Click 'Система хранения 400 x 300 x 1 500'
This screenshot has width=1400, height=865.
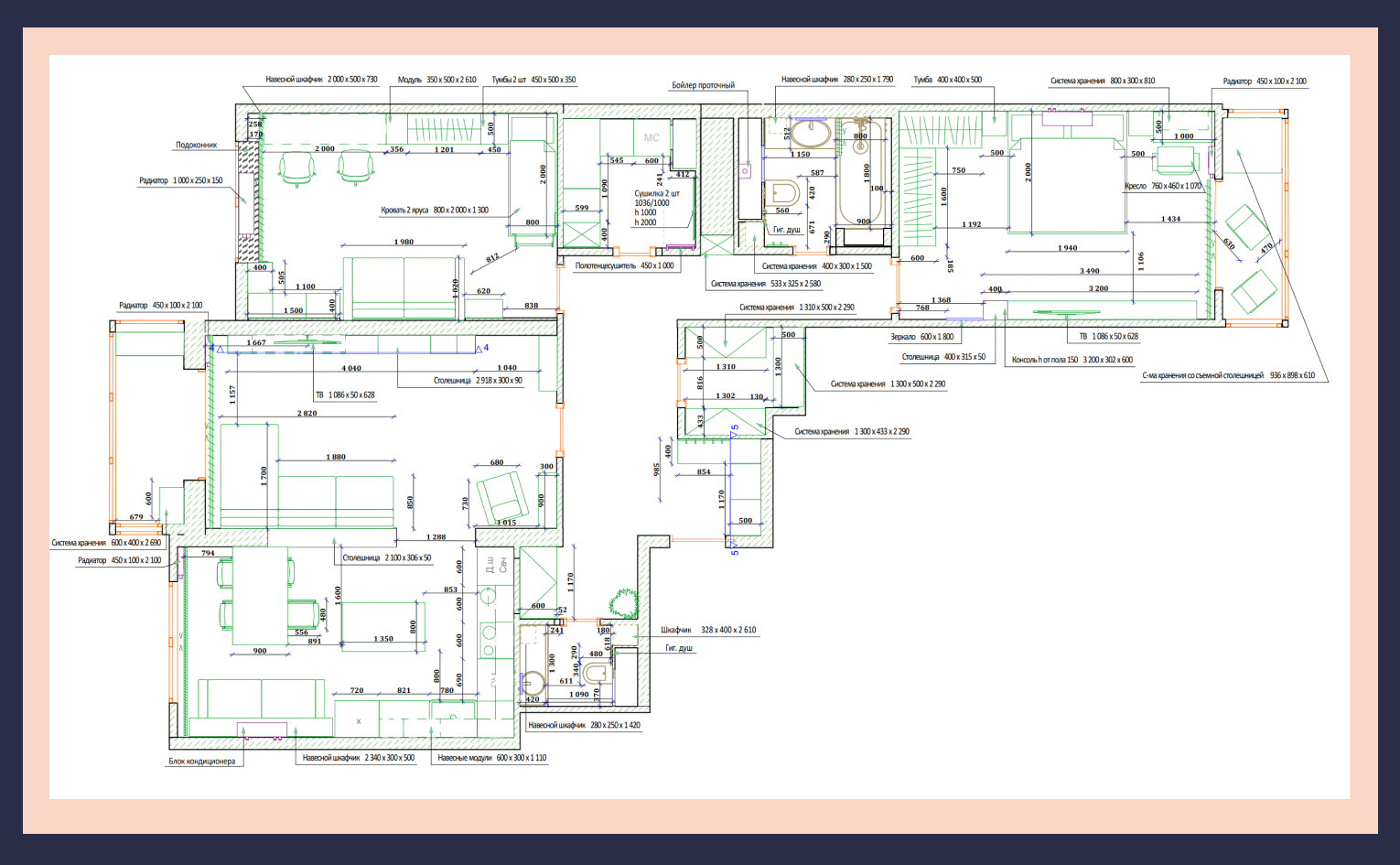[x=816, y=266]
